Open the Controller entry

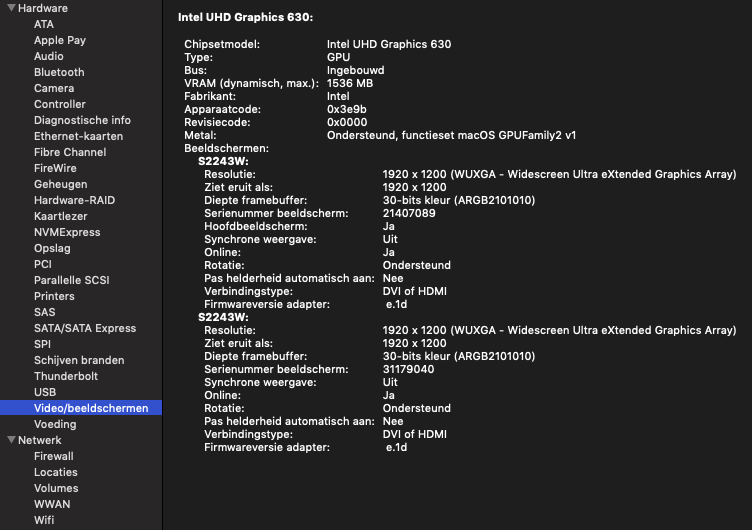coord(59,104)
